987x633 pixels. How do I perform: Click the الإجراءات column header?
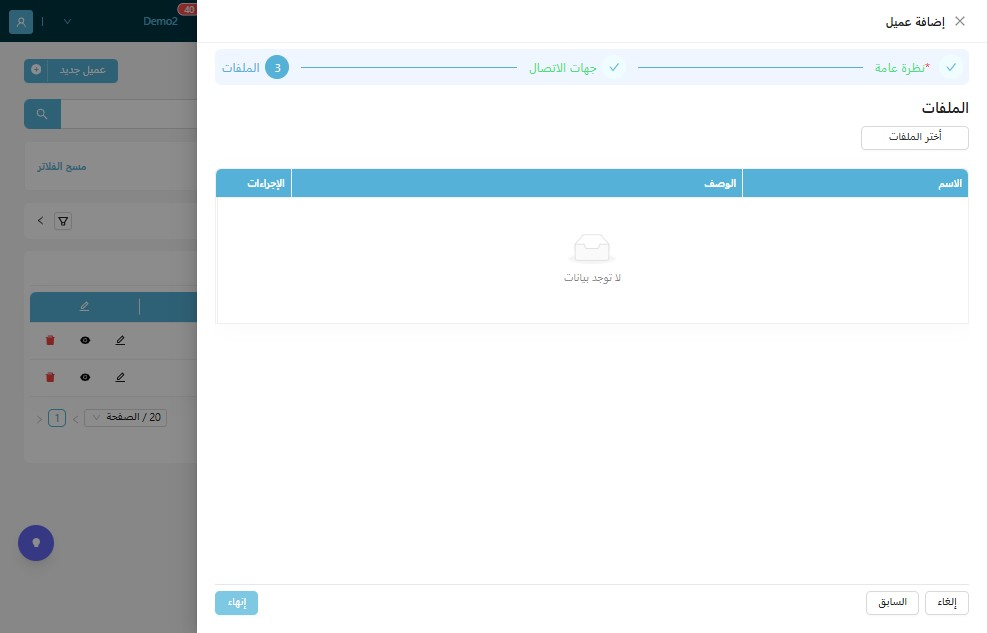click(254, 183)
